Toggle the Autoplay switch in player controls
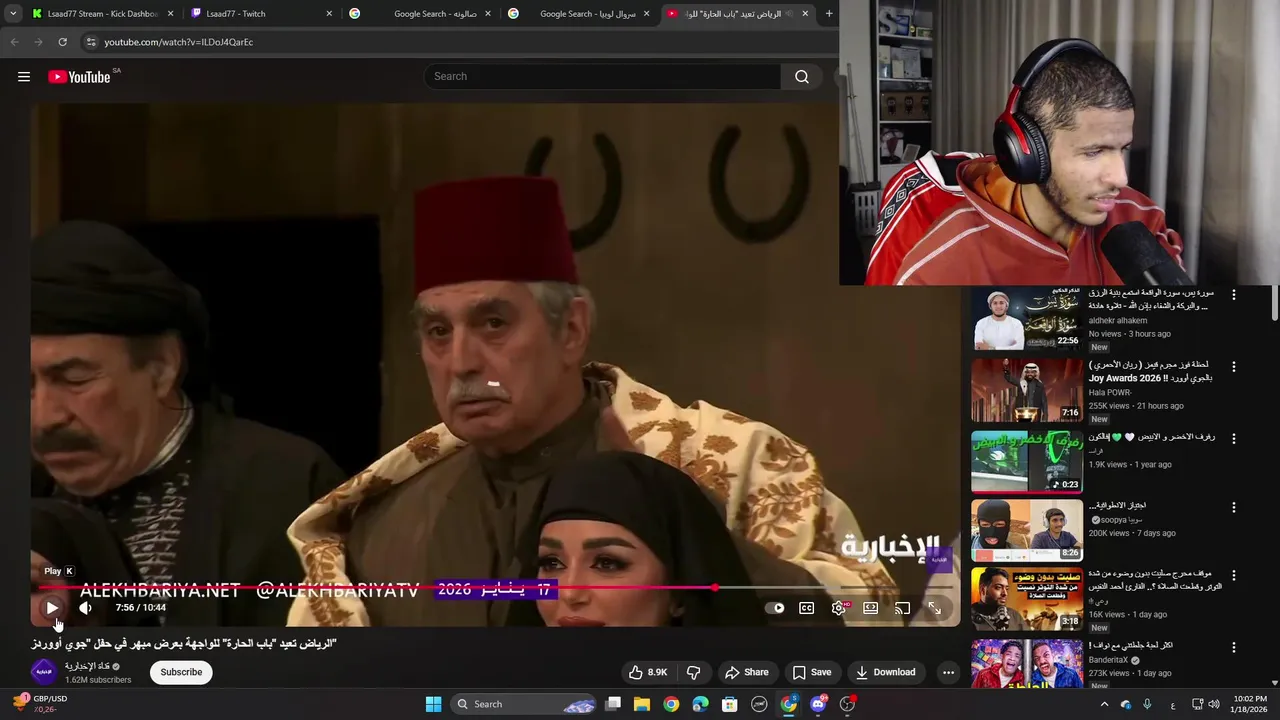Screen dimensions: 1280x720 tap(775, 608)
